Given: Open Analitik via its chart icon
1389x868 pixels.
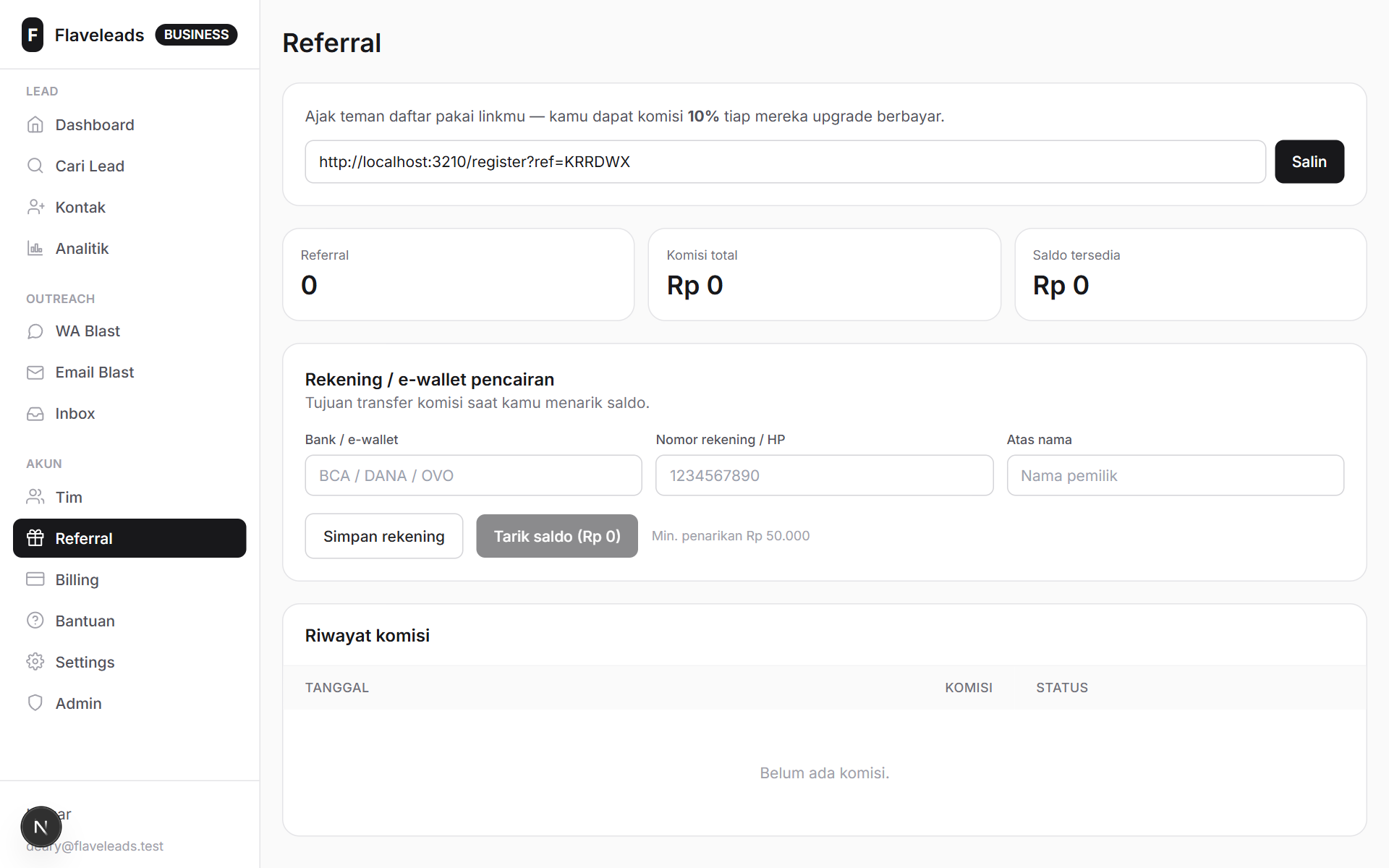Looking at the screenshot, I should click(35, 248).
